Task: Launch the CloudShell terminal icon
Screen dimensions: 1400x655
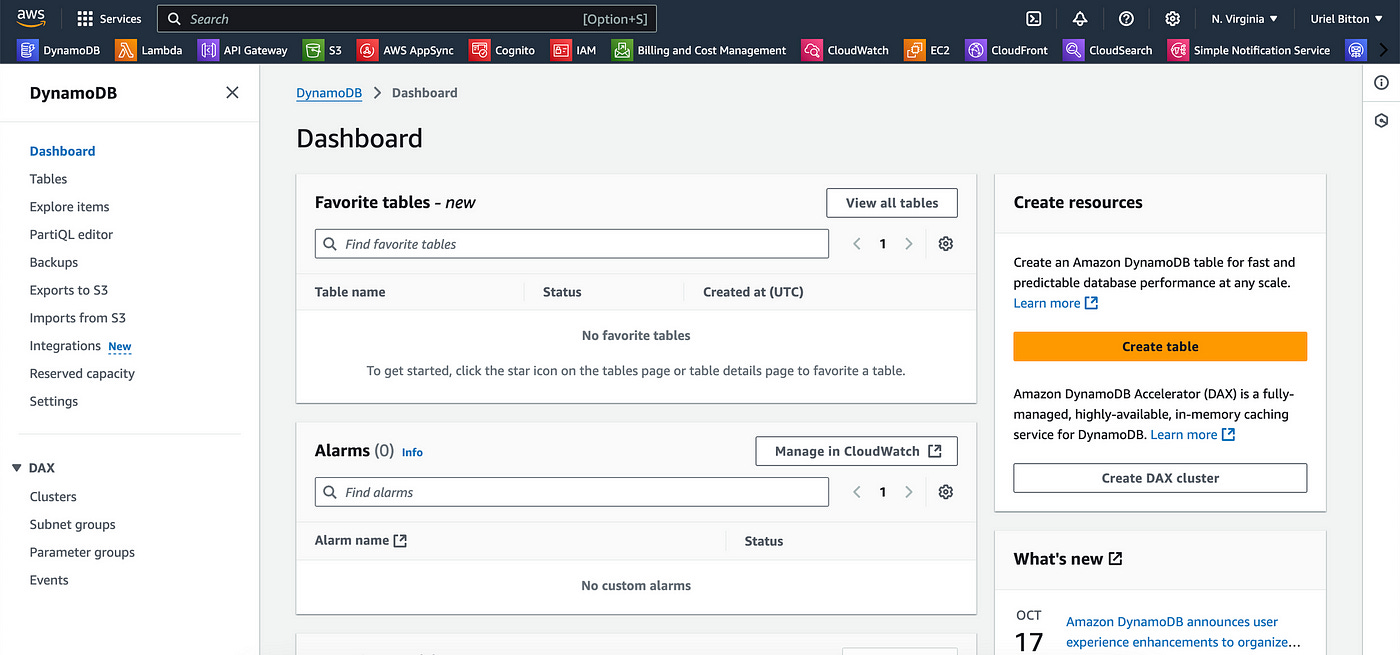Action: (x=1034, y=19)
